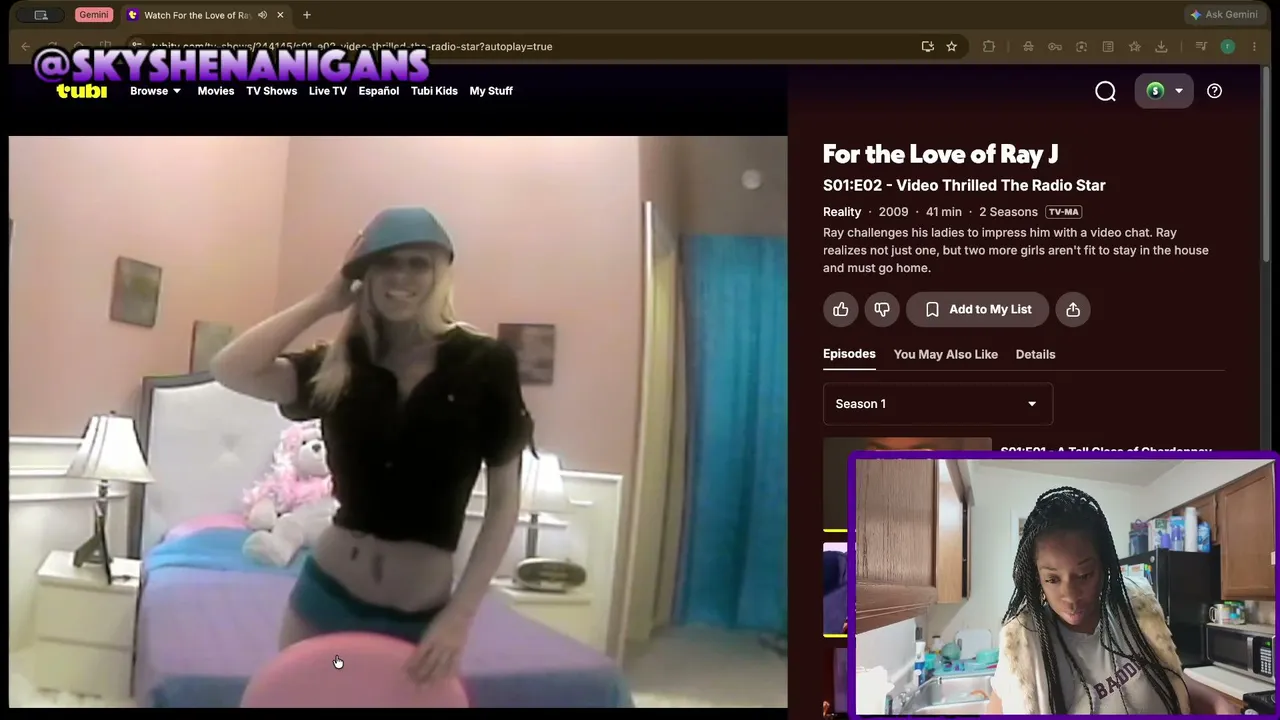Click the Ask Gemini button
The width and height of the screenshot is (1280, 720).
click(x=1223, y=15)
